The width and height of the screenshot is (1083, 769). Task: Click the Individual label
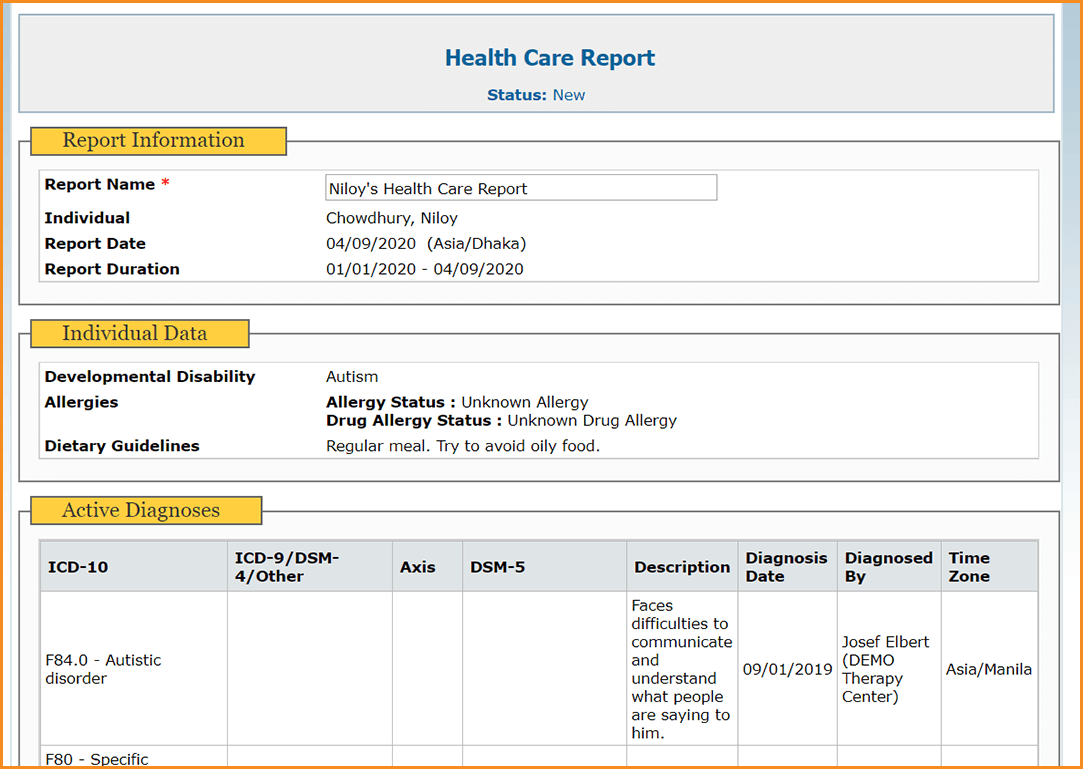pos(87,218)
